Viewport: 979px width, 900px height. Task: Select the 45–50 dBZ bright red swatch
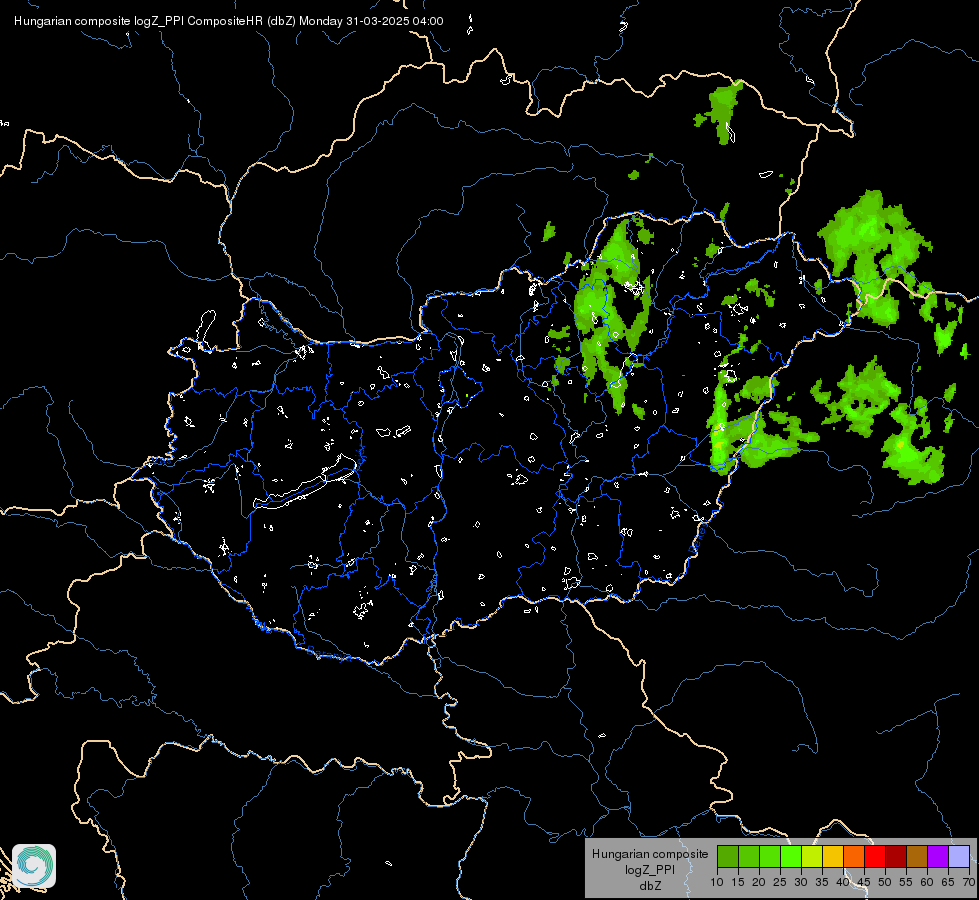(x=875, y=856)
